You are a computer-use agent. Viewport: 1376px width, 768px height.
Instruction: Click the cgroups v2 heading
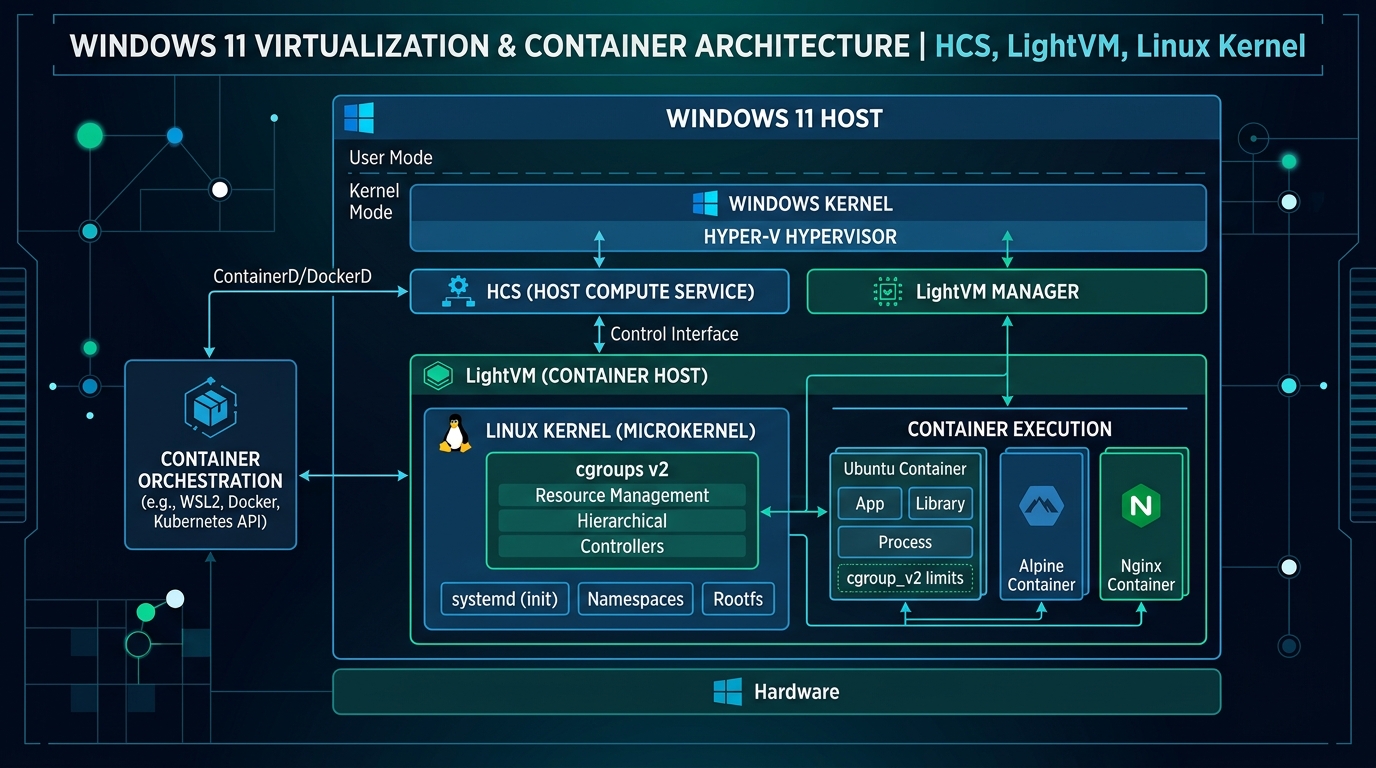[622, 469]
